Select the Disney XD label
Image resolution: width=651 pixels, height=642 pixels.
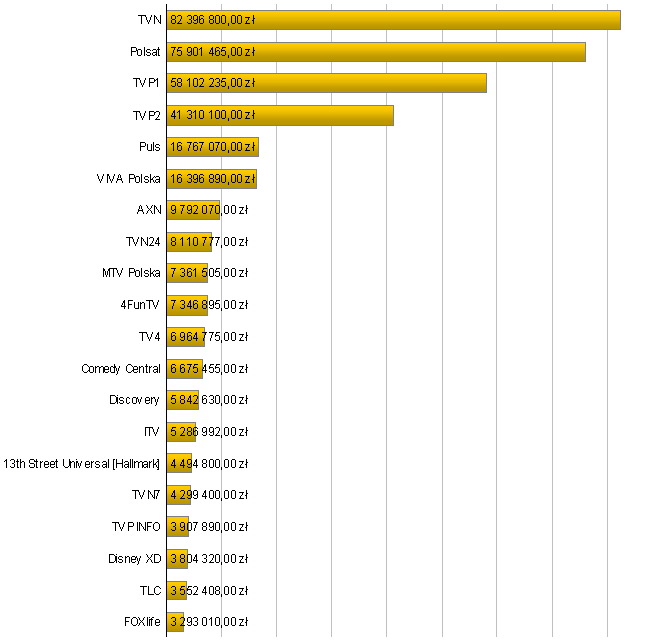[134, 558]
